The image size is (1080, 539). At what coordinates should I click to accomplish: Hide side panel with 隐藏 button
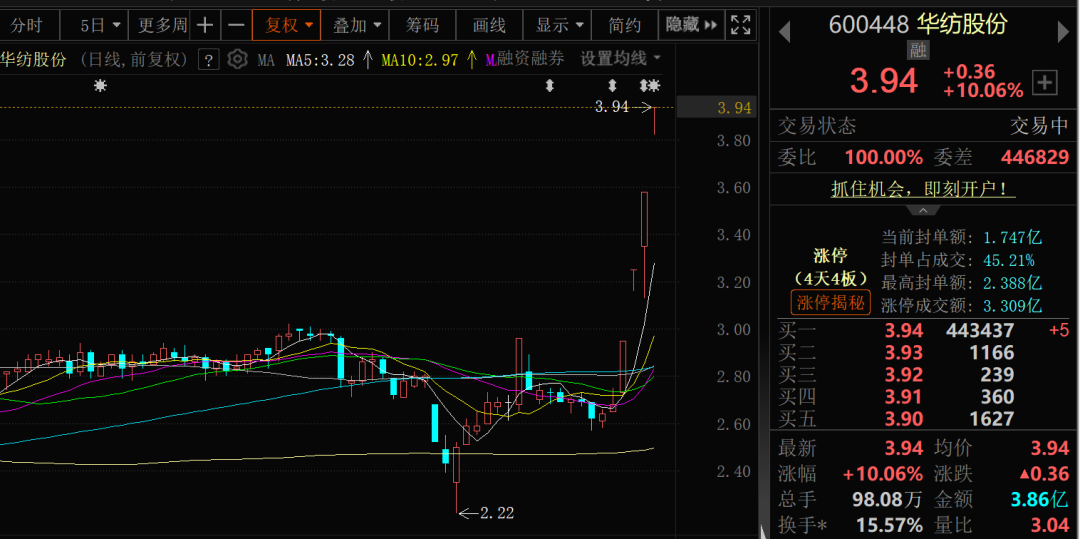coord(691,25)
